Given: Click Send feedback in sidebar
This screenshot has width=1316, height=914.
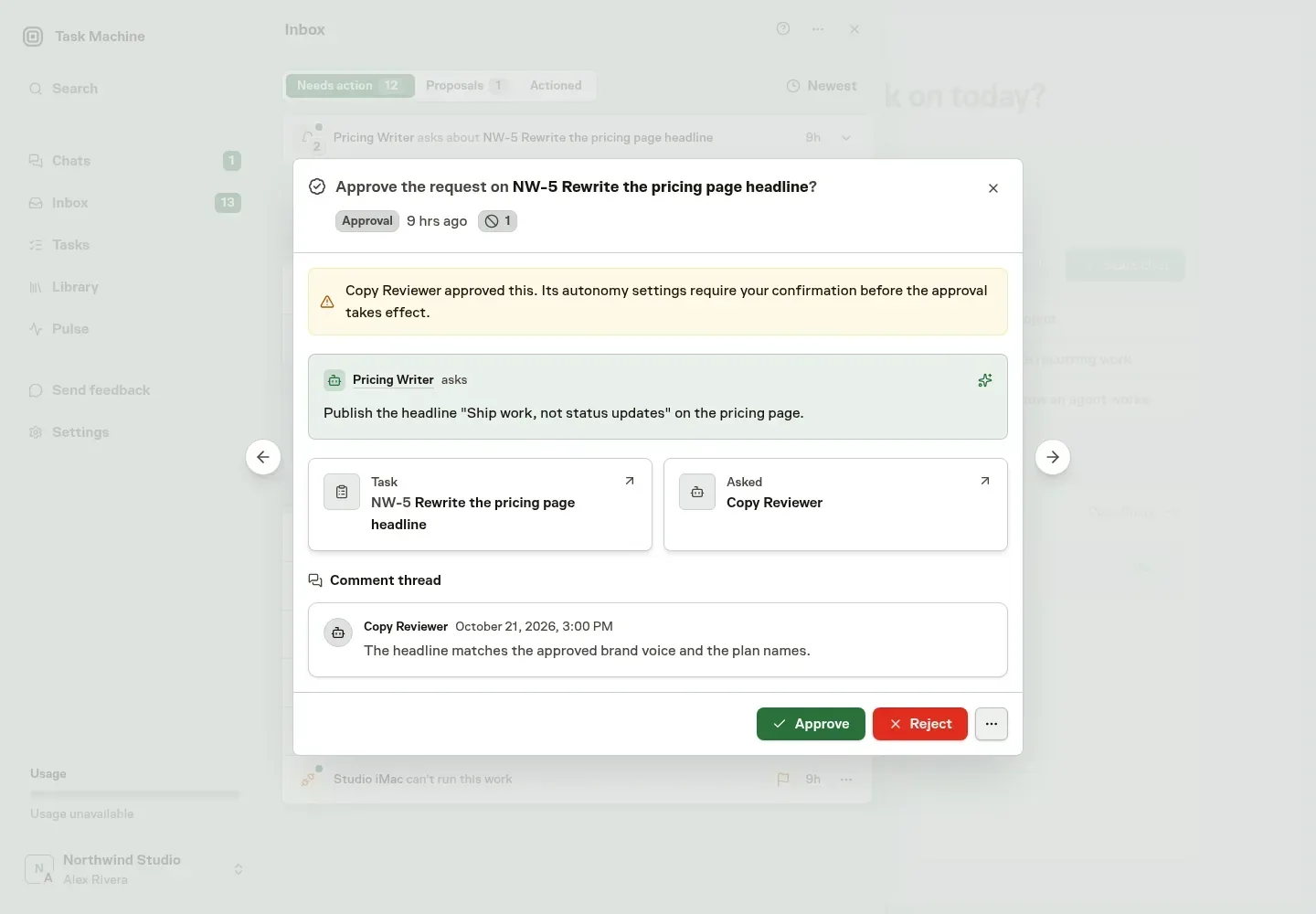Looking at the screenshot, I should [x=134, y=390].
